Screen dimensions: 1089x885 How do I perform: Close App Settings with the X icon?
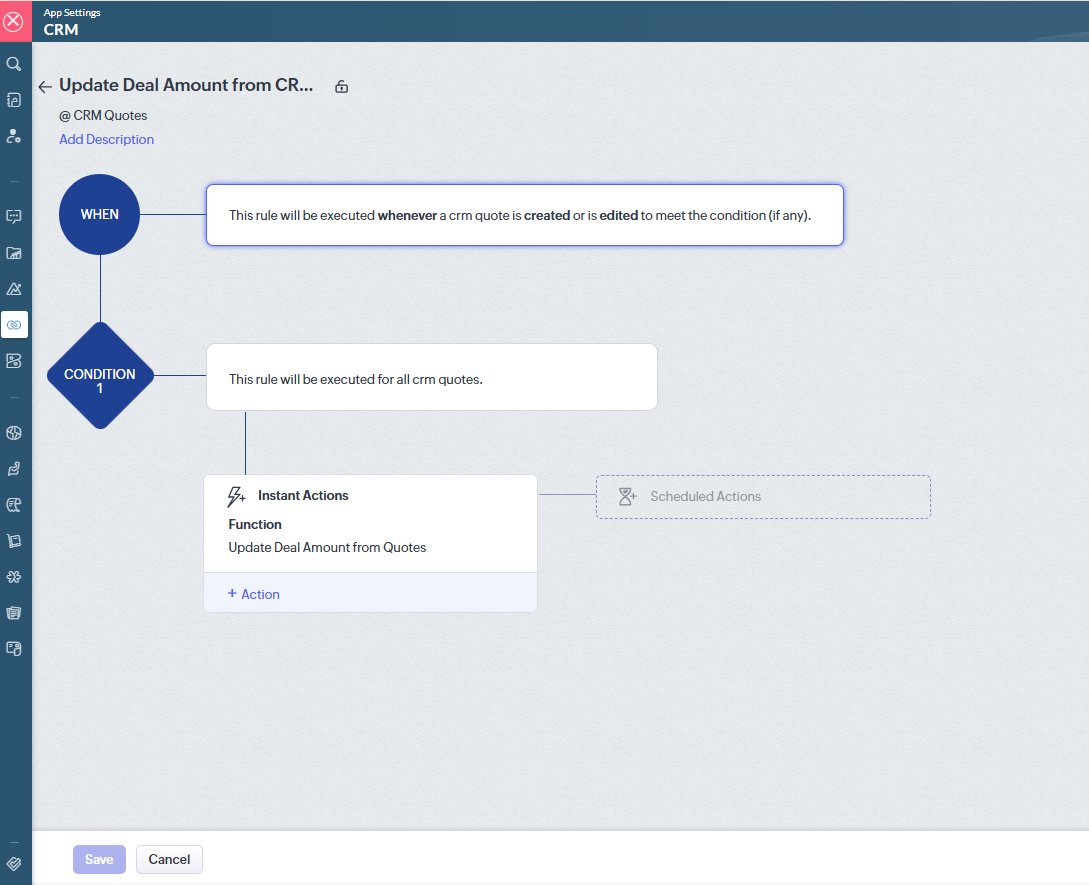pyautogui.click(x=13, y=22)
